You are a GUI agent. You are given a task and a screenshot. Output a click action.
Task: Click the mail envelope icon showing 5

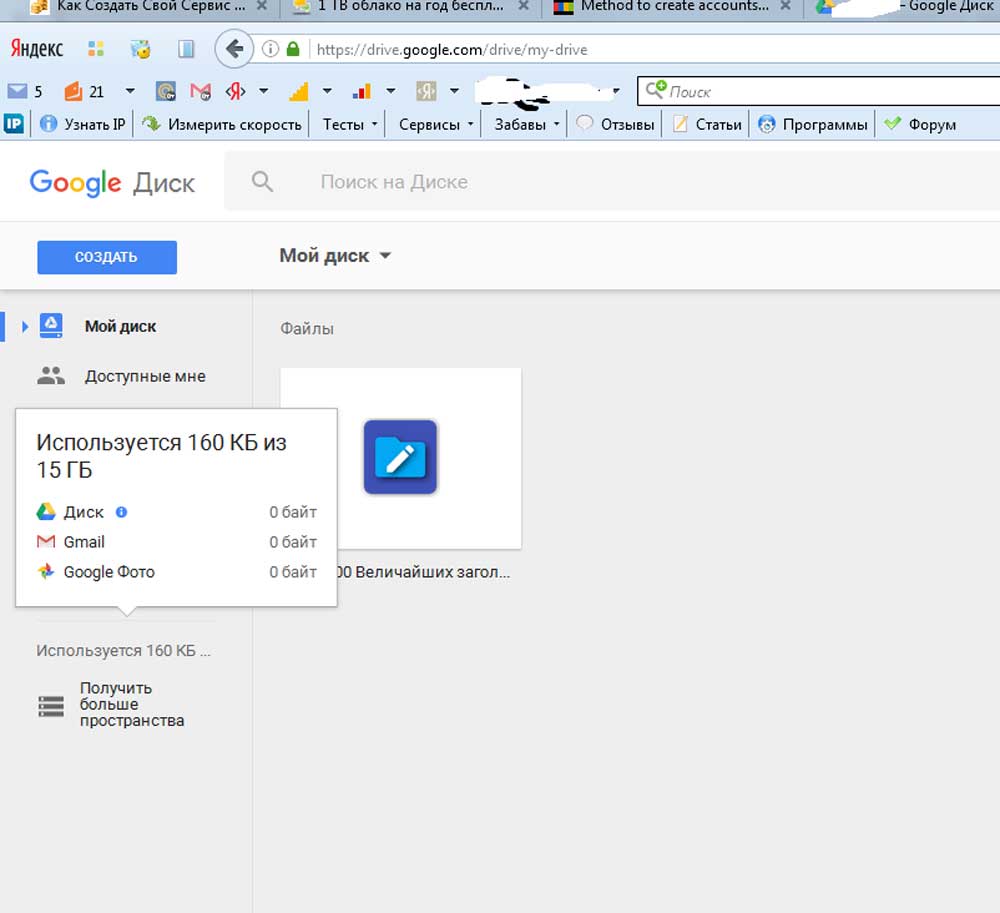click(17, 91)
